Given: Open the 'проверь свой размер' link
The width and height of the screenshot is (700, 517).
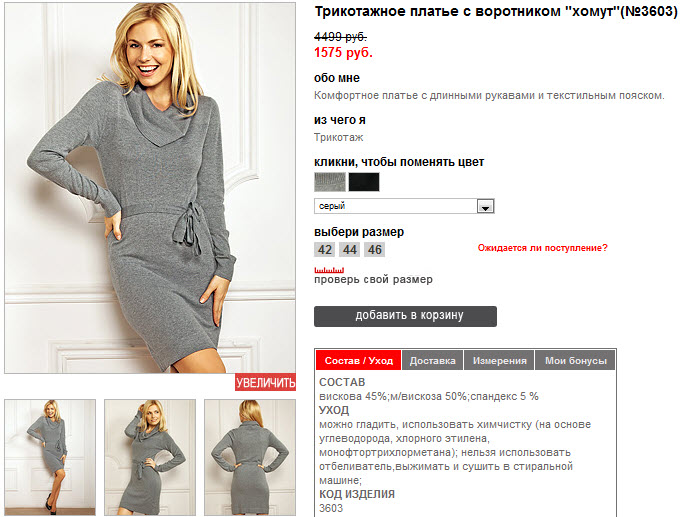Looking at the screenshot, I should pos(373,279).
